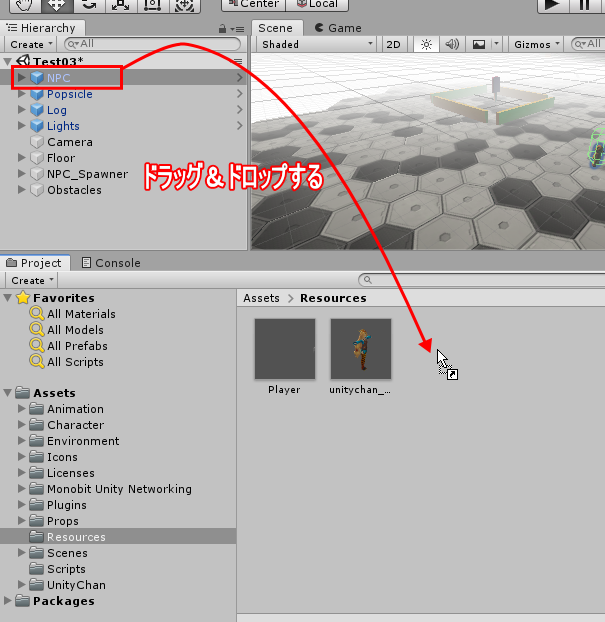The height and width of the screenshot is (622, 605).
Task: Select the Move tool
Action: [58, 5]
